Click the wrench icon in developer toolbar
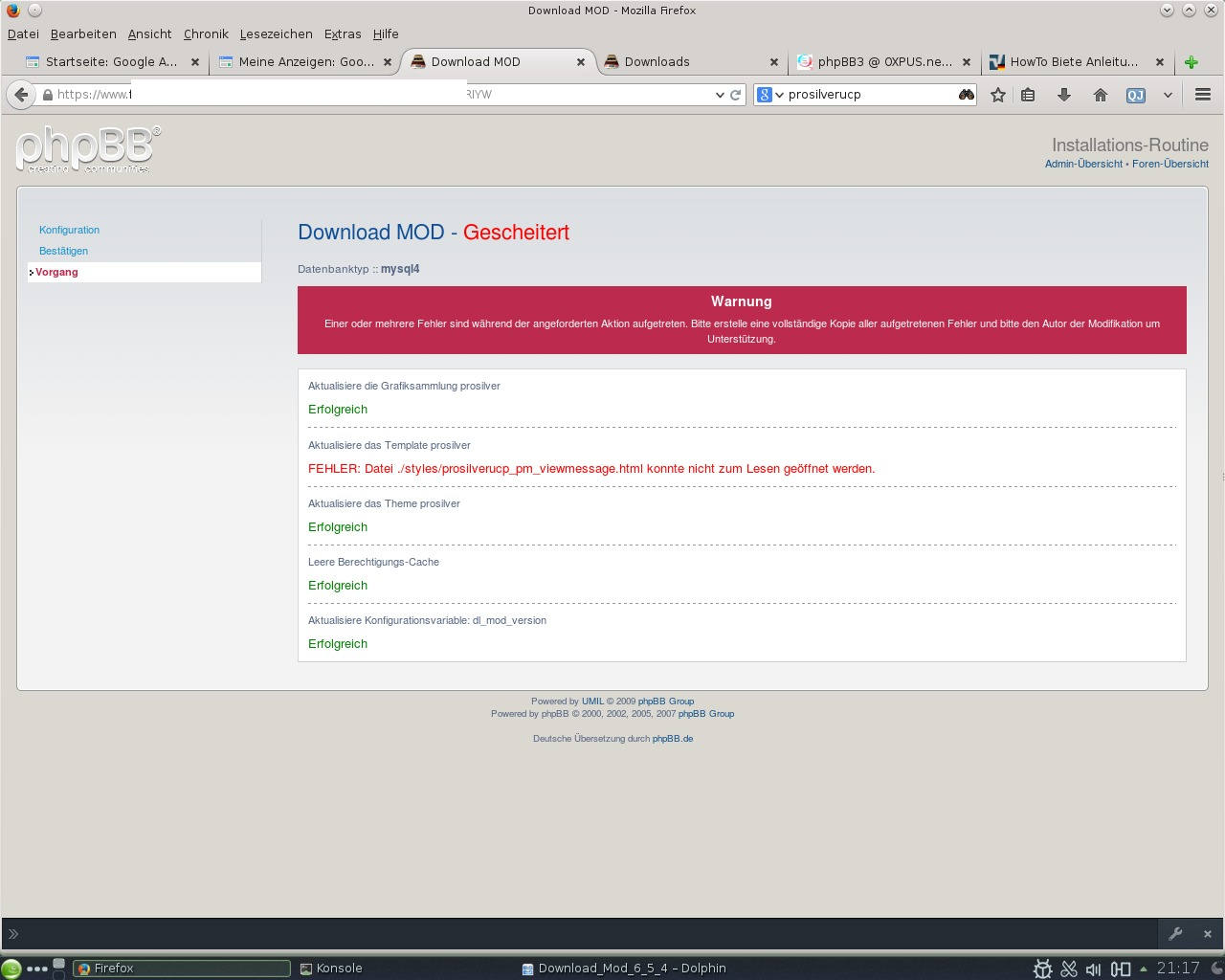Viewport: 1225px width, 980px height. (1175, 934)
